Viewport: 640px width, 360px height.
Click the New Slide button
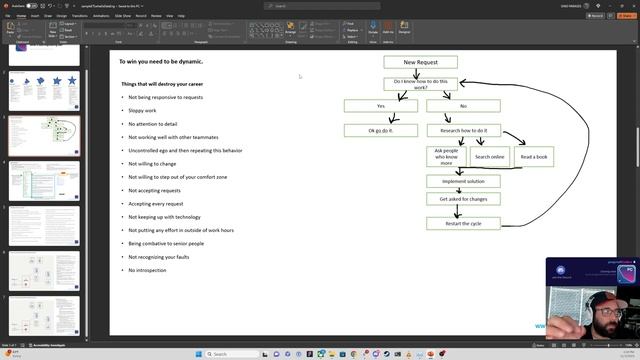pos(53,30)
